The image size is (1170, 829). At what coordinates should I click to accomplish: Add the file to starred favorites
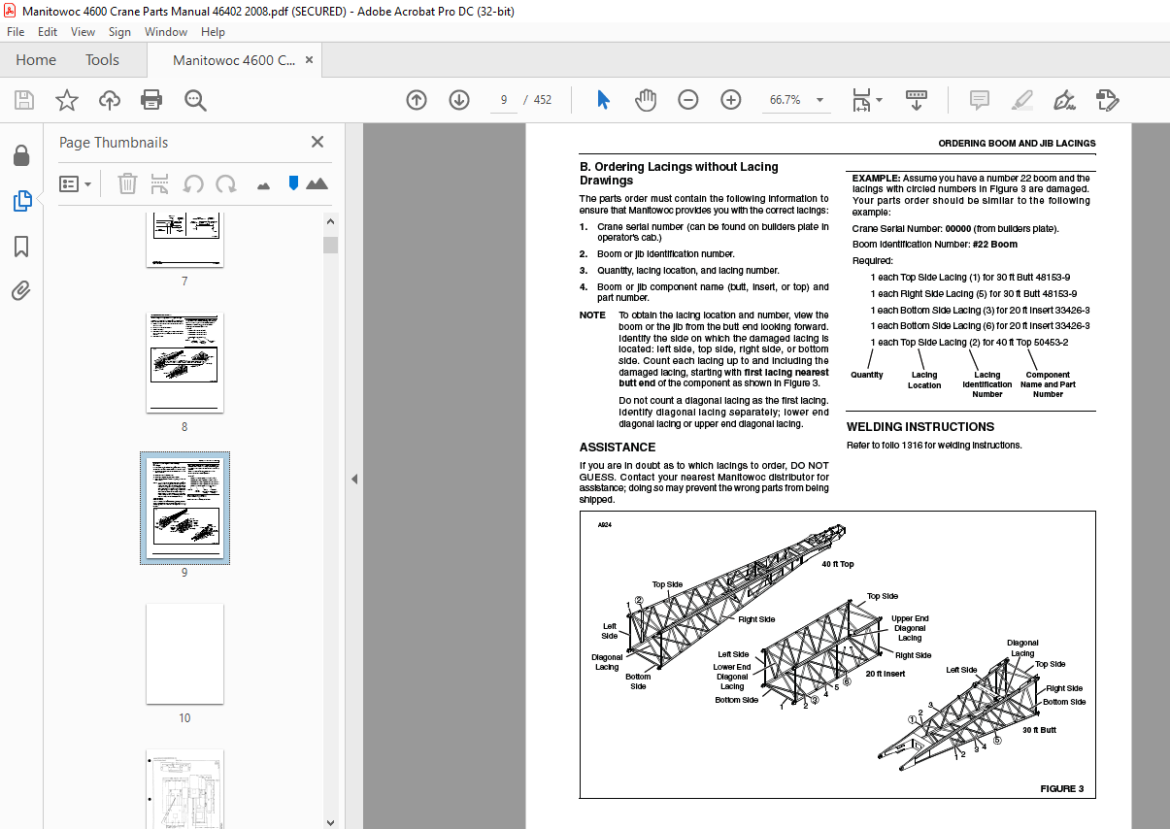(x=67, y=100)
